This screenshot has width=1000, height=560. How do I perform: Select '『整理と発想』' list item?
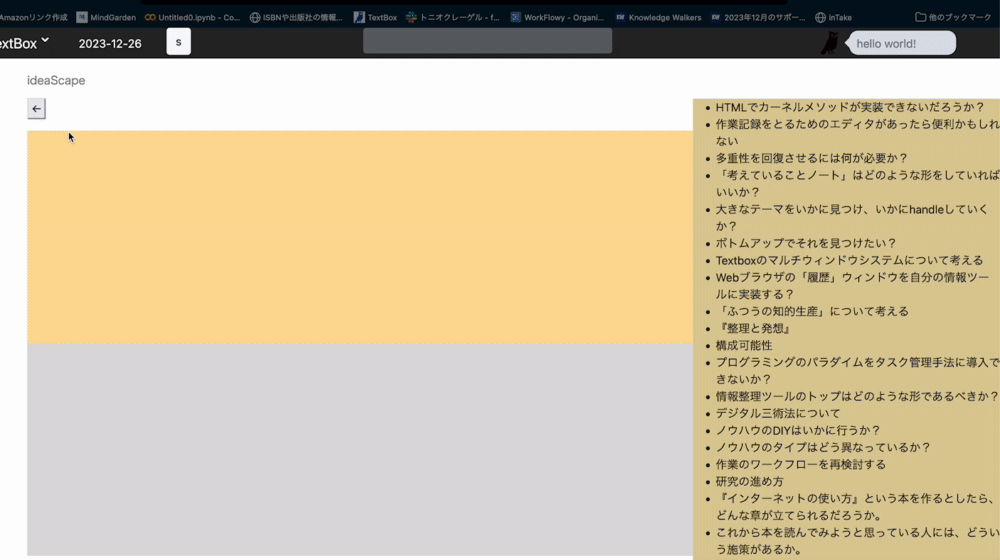(x=754, y=328)
